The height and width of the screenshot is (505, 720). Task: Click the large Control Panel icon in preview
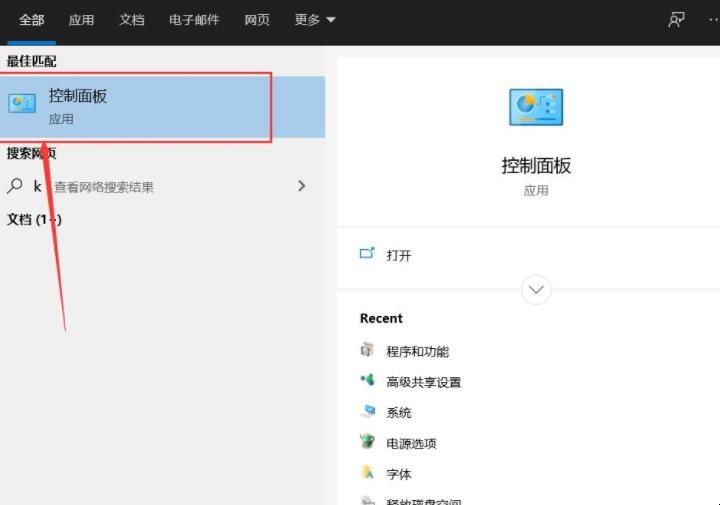(536, 107)
